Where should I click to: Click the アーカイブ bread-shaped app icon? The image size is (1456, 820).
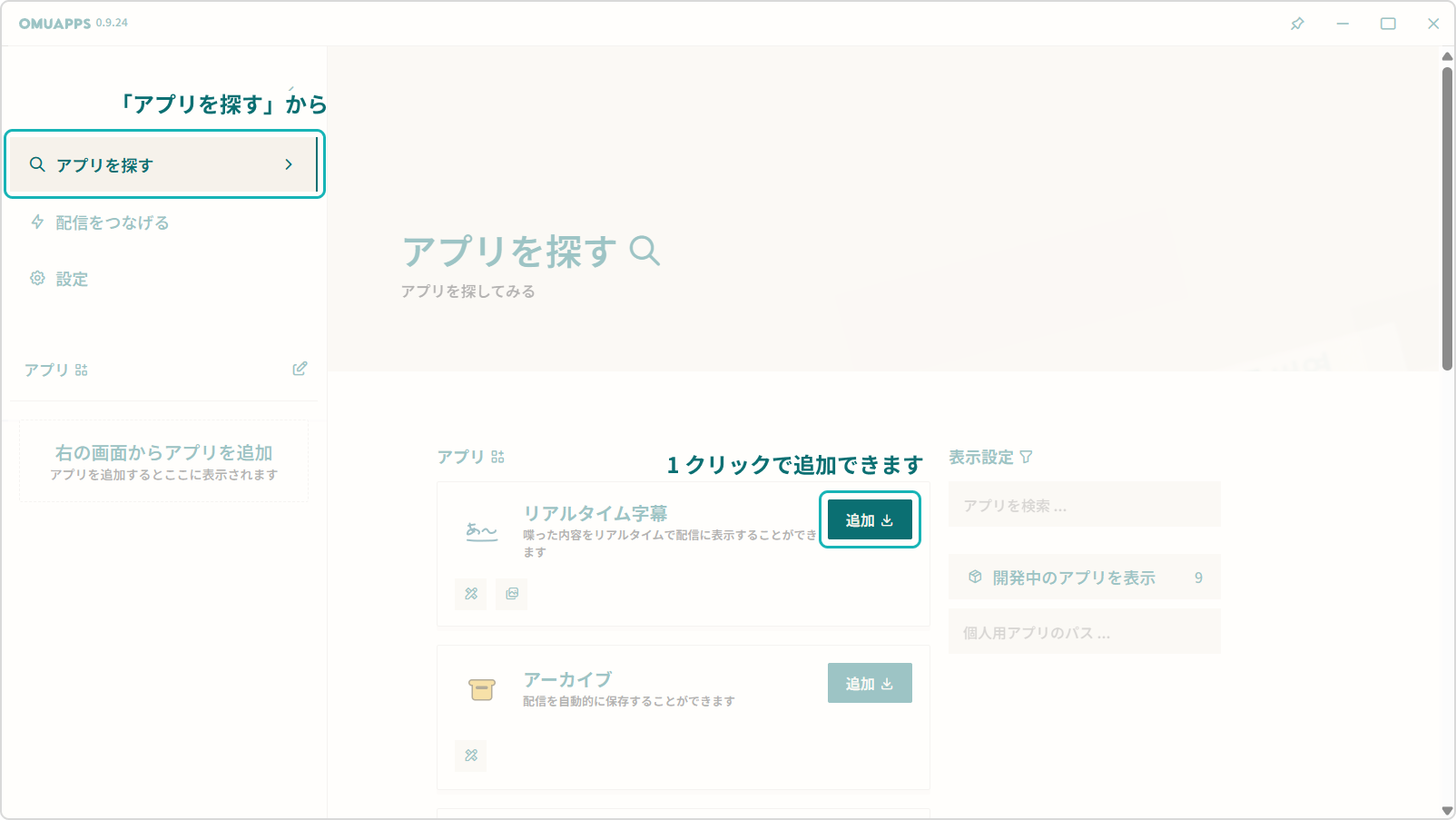(480, 690)
